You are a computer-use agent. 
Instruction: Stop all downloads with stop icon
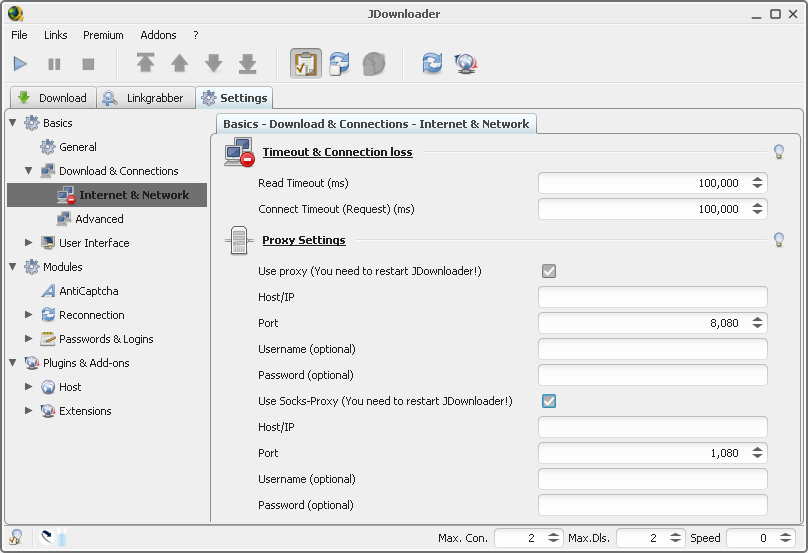tap(88, 64)
